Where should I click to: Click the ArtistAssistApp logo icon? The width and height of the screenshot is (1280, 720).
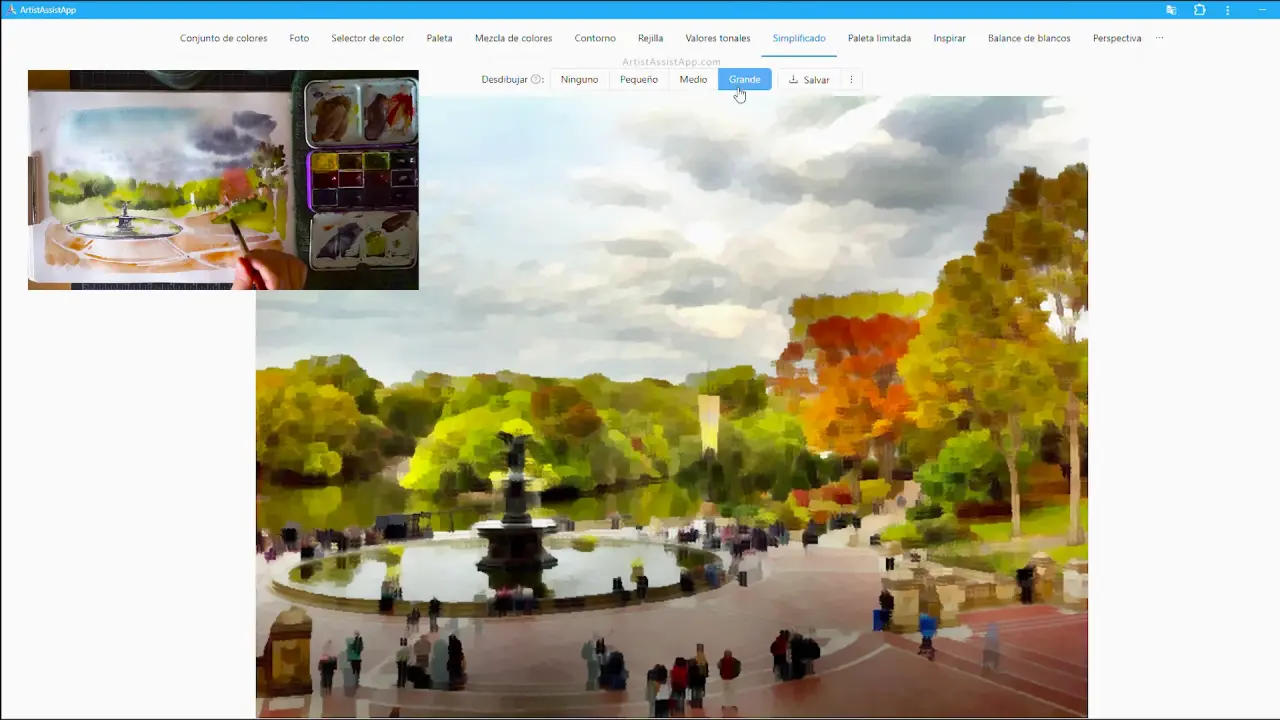(x=12, y=10)
